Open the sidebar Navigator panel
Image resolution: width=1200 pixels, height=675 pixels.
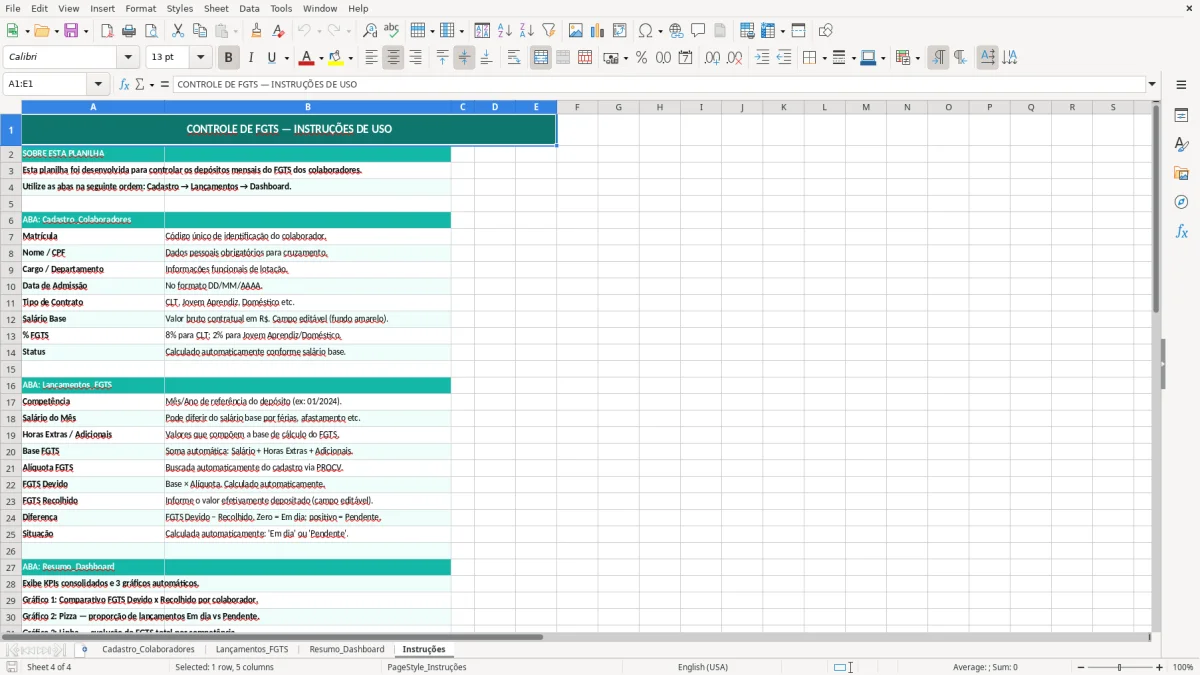click(x=1181, y=202)
